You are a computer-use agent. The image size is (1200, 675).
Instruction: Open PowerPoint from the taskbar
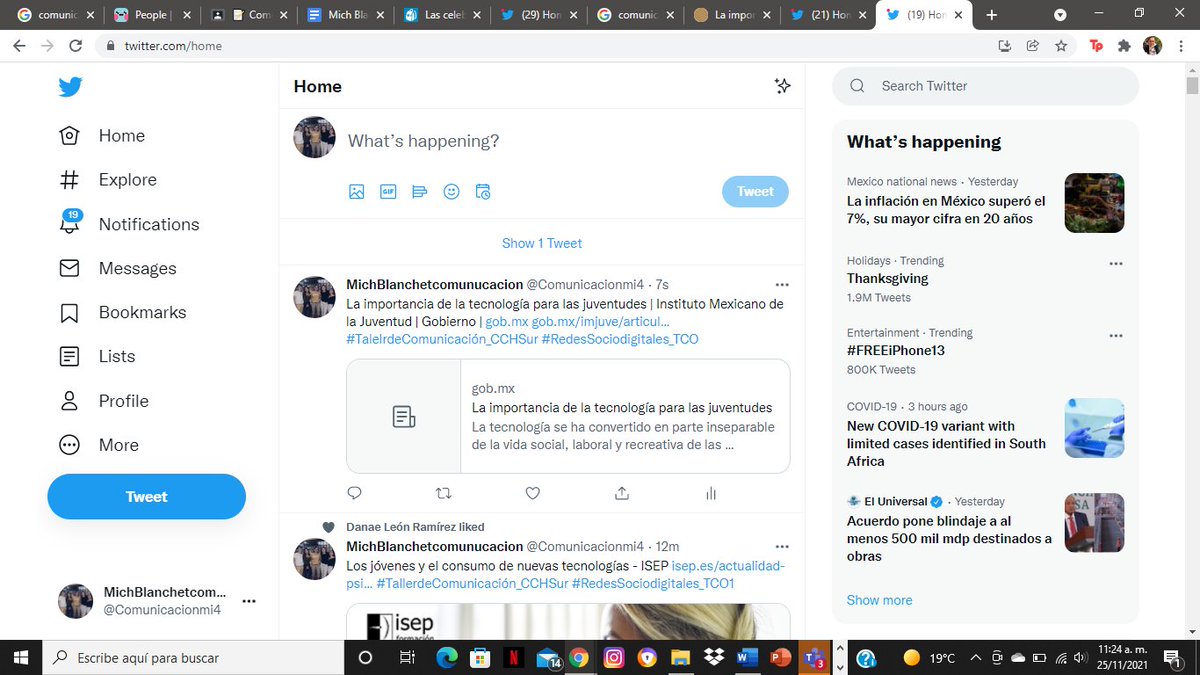(x=781, y=658)
